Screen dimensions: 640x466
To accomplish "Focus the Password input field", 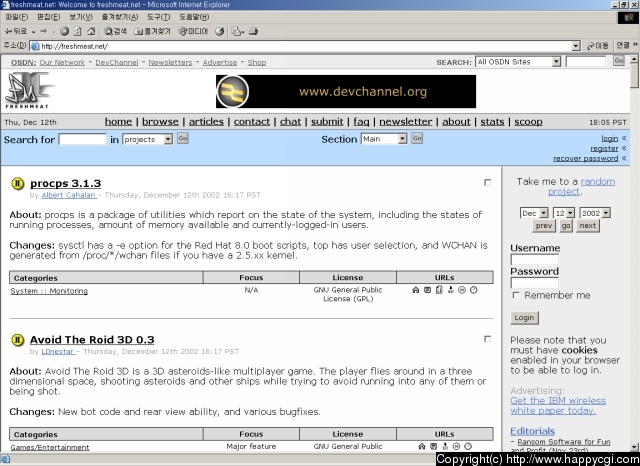I will click(x=534, y=282).
